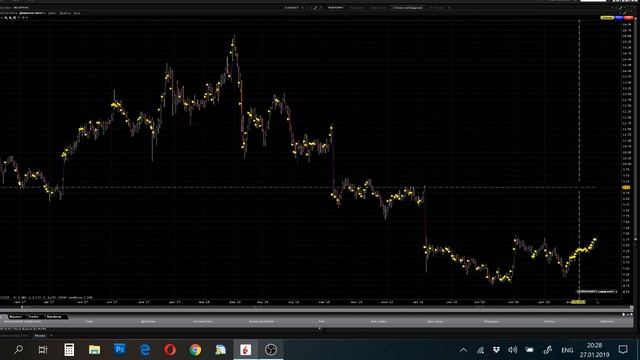Open Task View on the taskbar
The height and width of the screenshot is (360, 640).
tap(43, 349)
